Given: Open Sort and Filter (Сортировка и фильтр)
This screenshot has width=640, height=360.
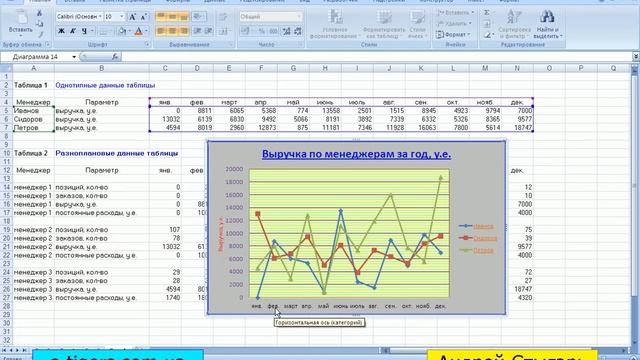Looking at the screenshot, I should pos(514,24).
